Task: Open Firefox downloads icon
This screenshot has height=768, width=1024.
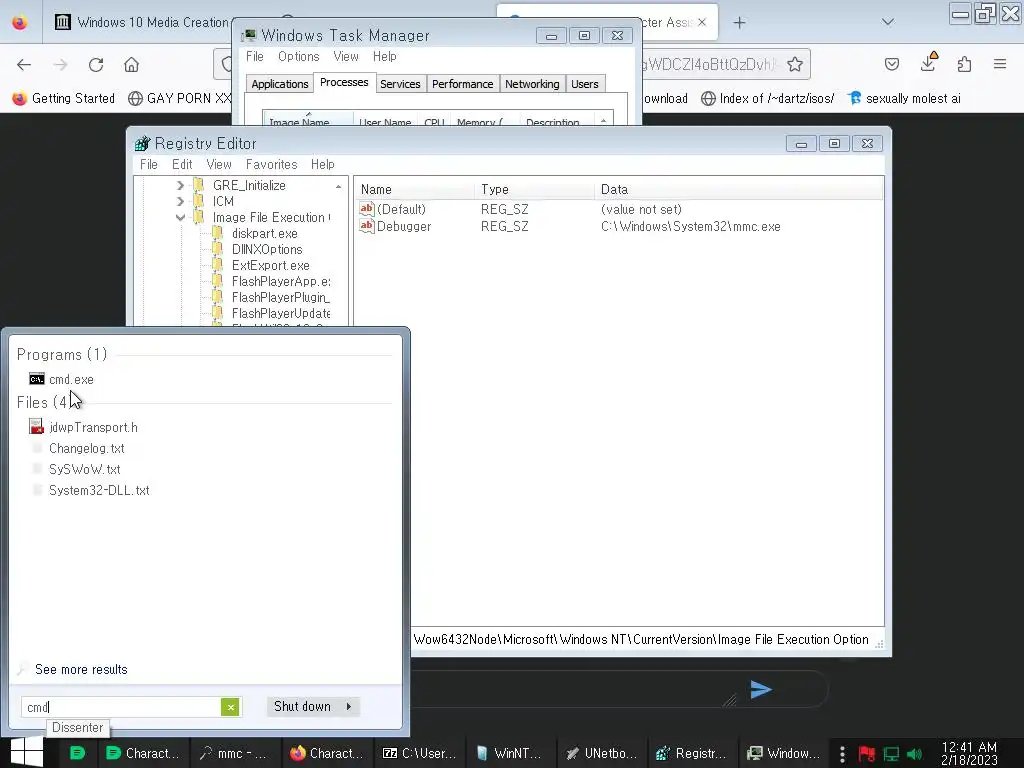Action: click(928, 63)
